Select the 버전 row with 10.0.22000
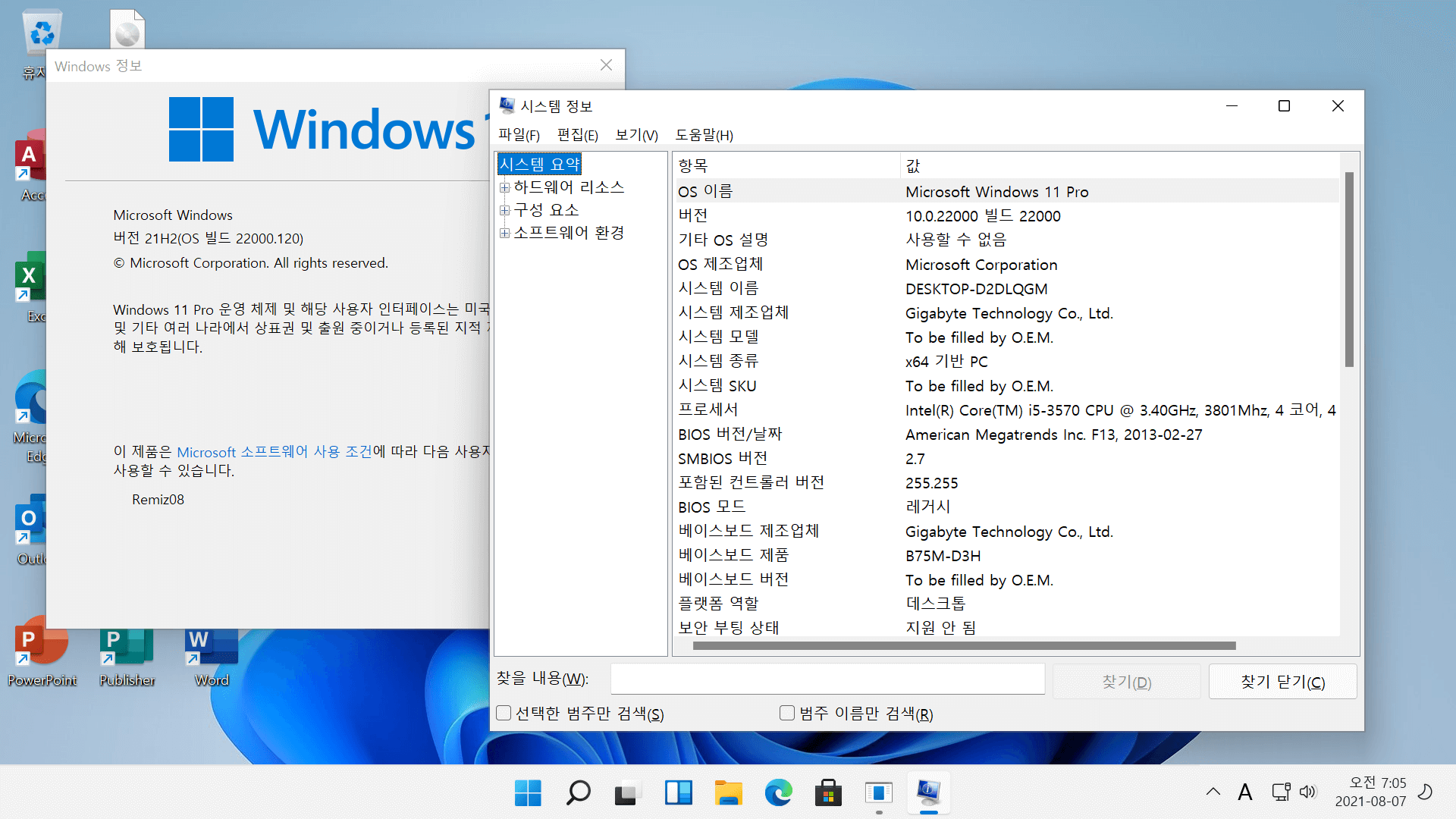This screenshot has height=819, width=1456. coord(1006,215)
